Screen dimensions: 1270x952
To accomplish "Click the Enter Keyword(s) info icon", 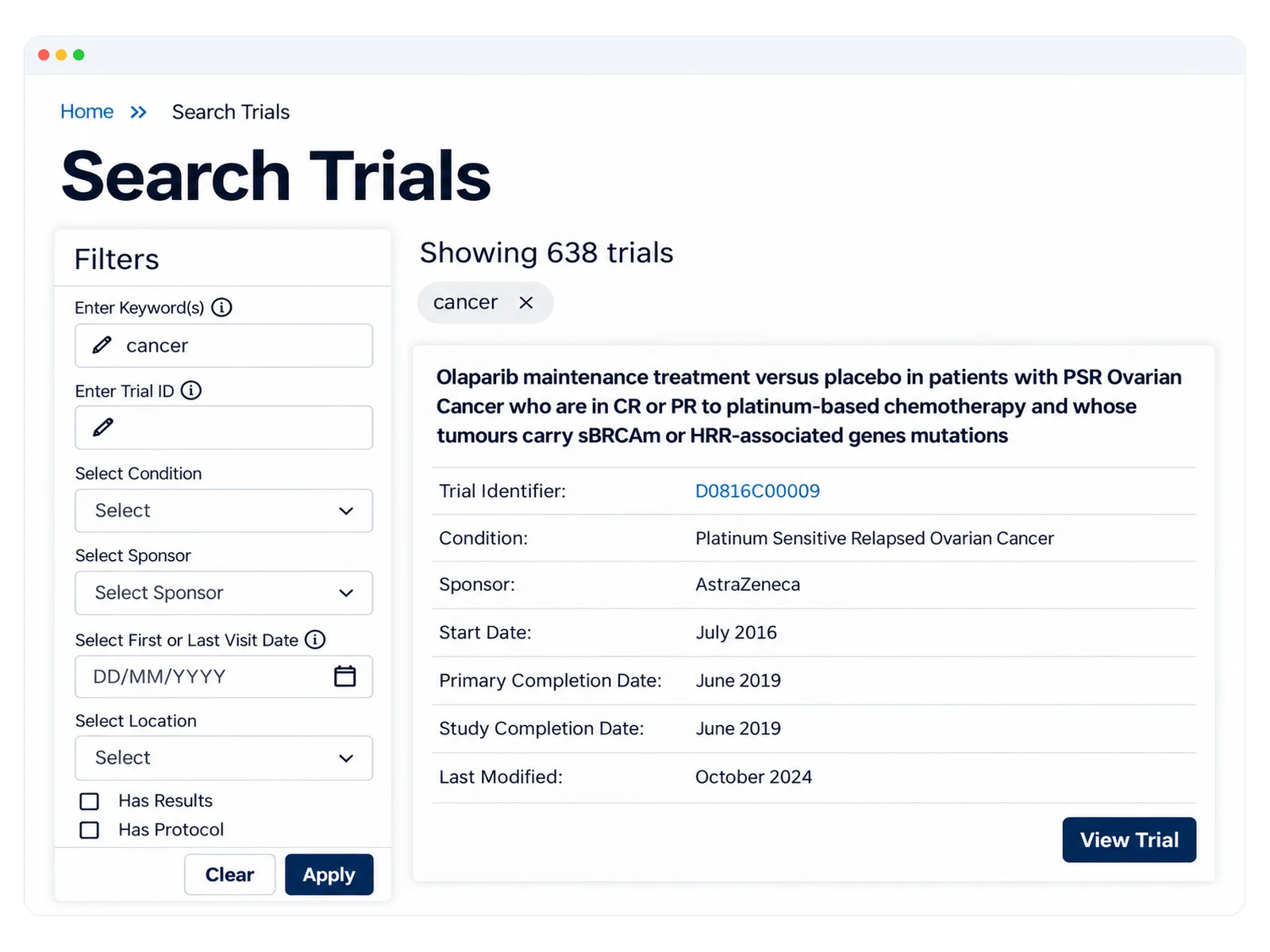I will [x=221, y=307].
